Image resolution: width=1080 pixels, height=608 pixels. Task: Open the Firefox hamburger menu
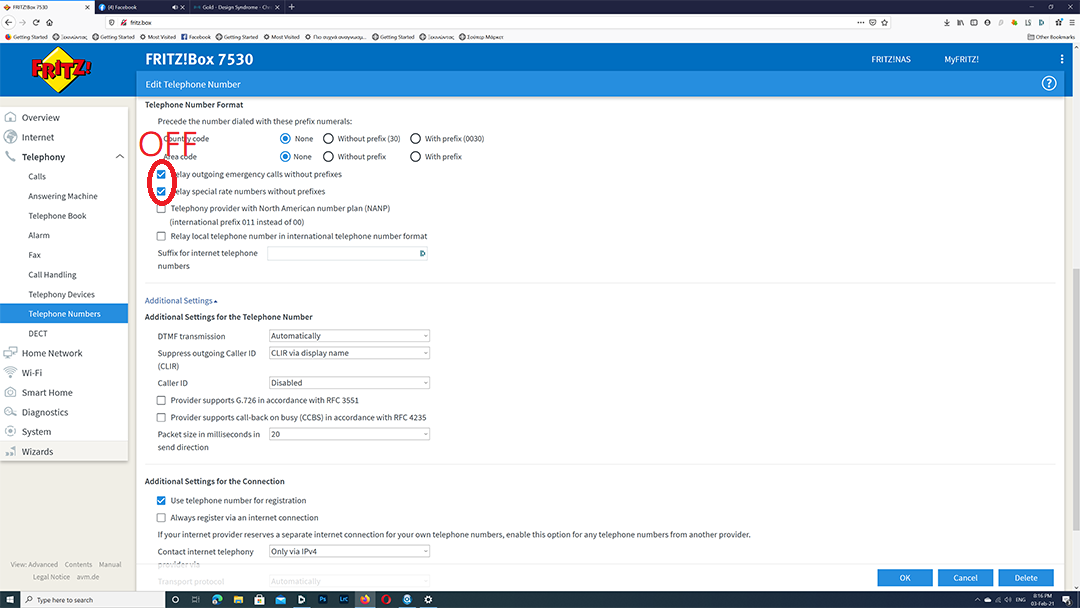pyautogui.click(x=1072, y=22)
